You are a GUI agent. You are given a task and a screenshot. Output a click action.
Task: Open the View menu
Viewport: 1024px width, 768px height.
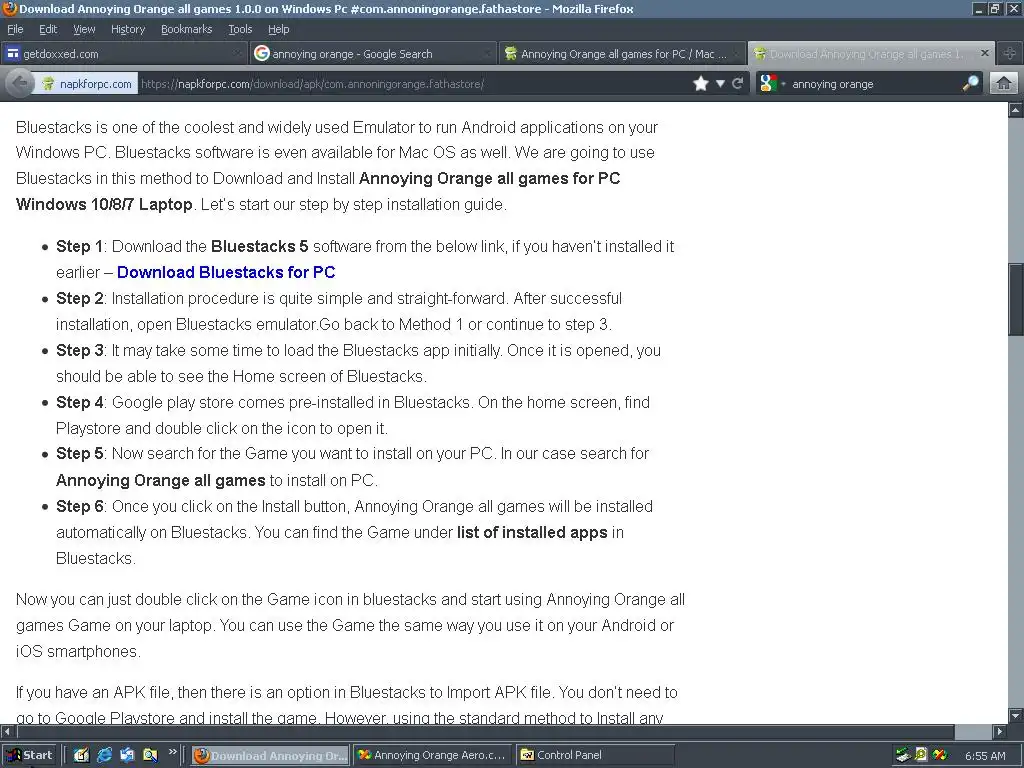84,29
